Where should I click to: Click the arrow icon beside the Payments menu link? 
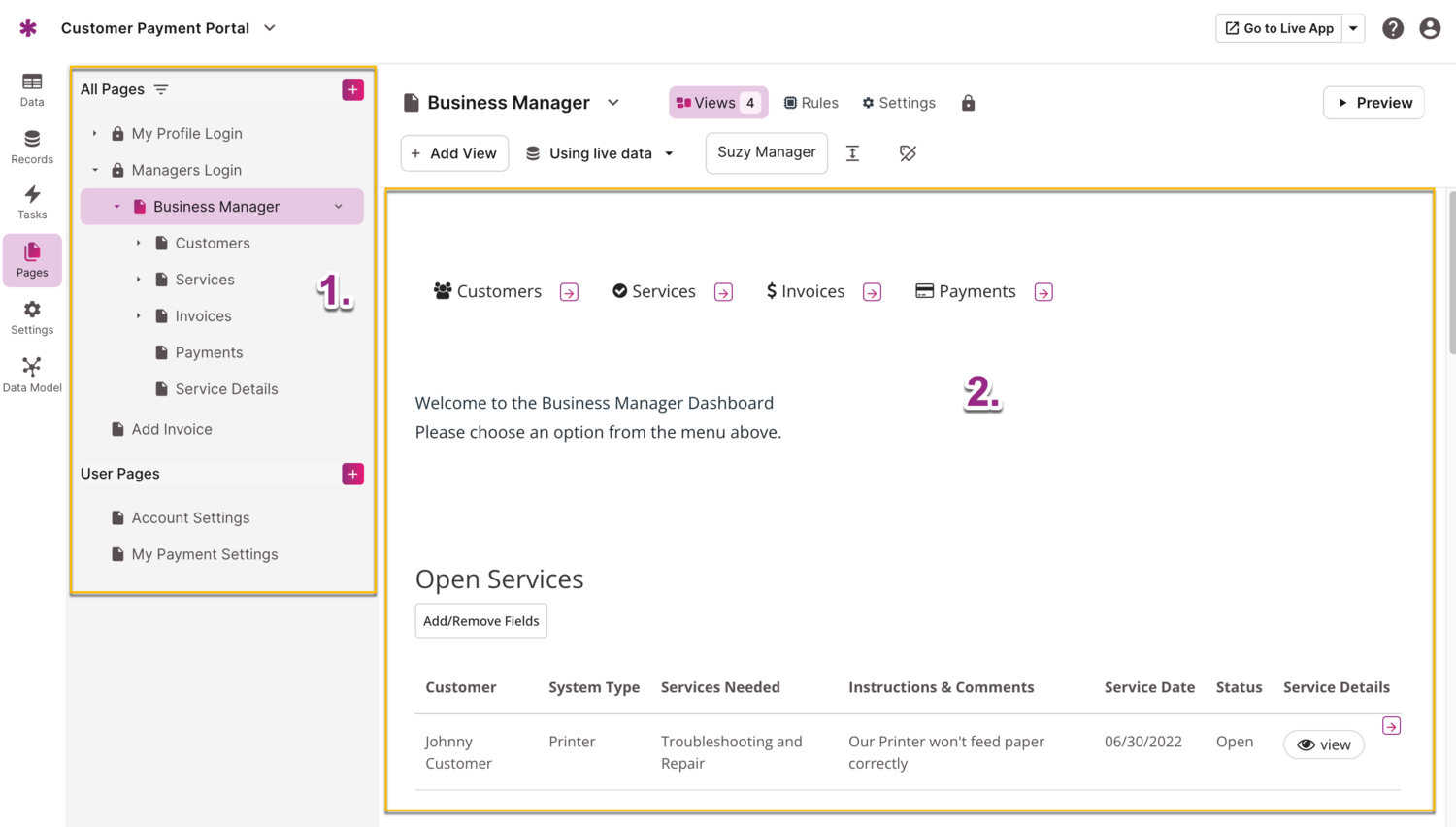1042,291
